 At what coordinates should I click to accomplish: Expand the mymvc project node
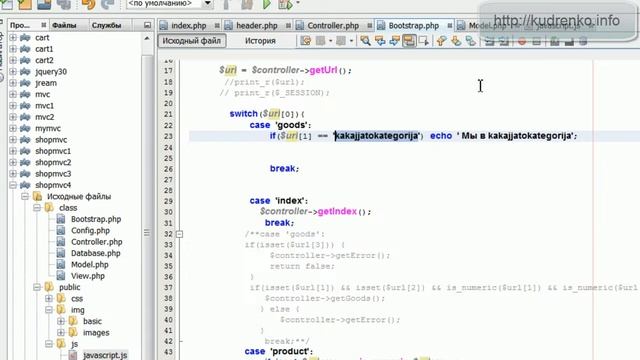click(x=13, y=128)
